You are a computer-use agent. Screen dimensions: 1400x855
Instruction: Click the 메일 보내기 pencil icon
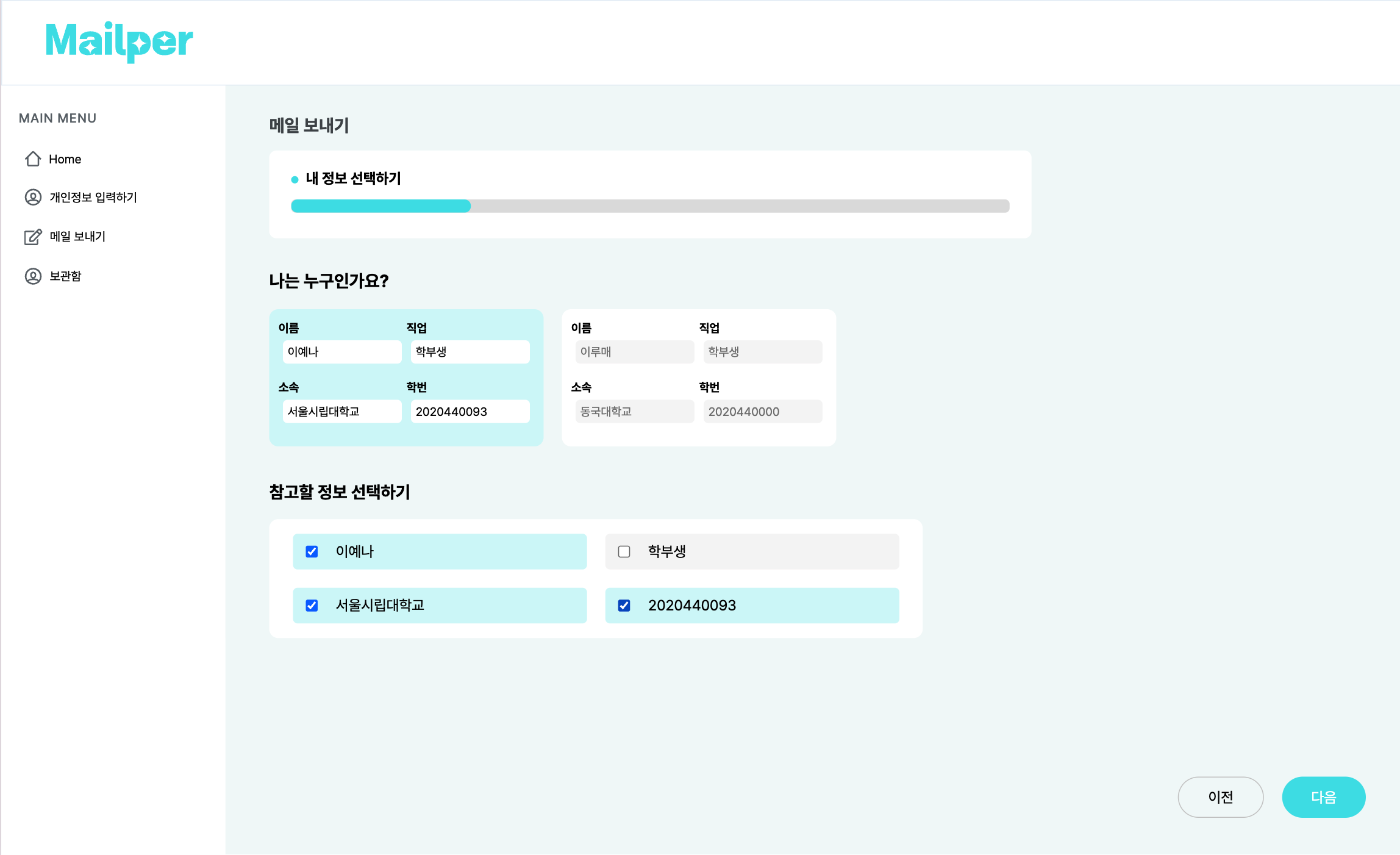pos(33,237)
